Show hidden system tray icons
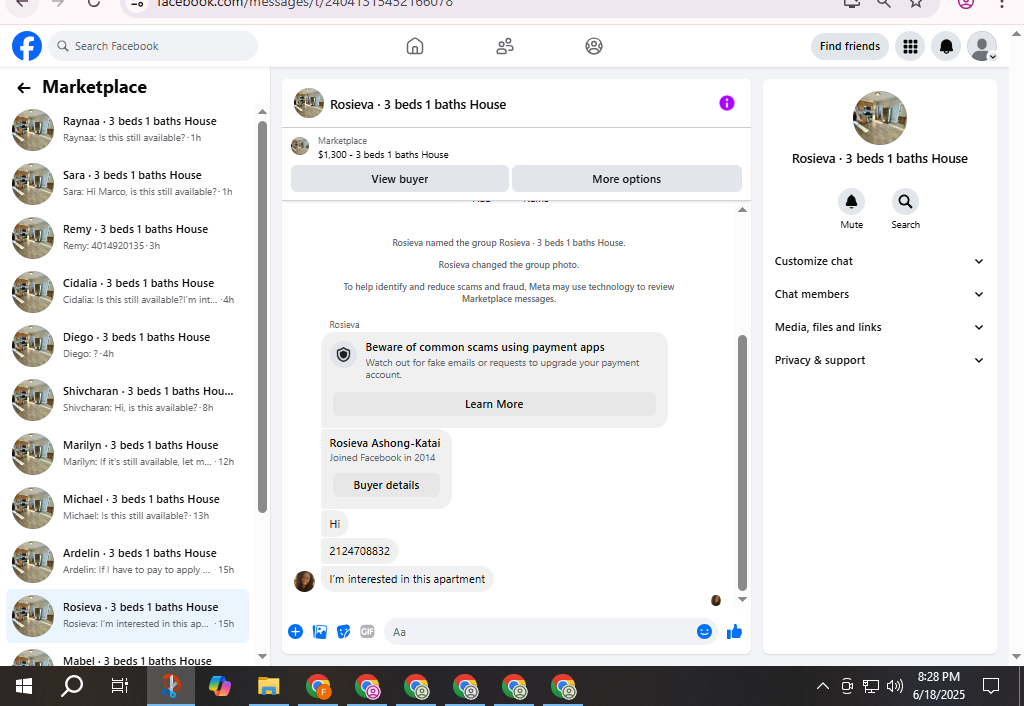Viewport: 1024px width, 706px height. (x=823, y=686)
